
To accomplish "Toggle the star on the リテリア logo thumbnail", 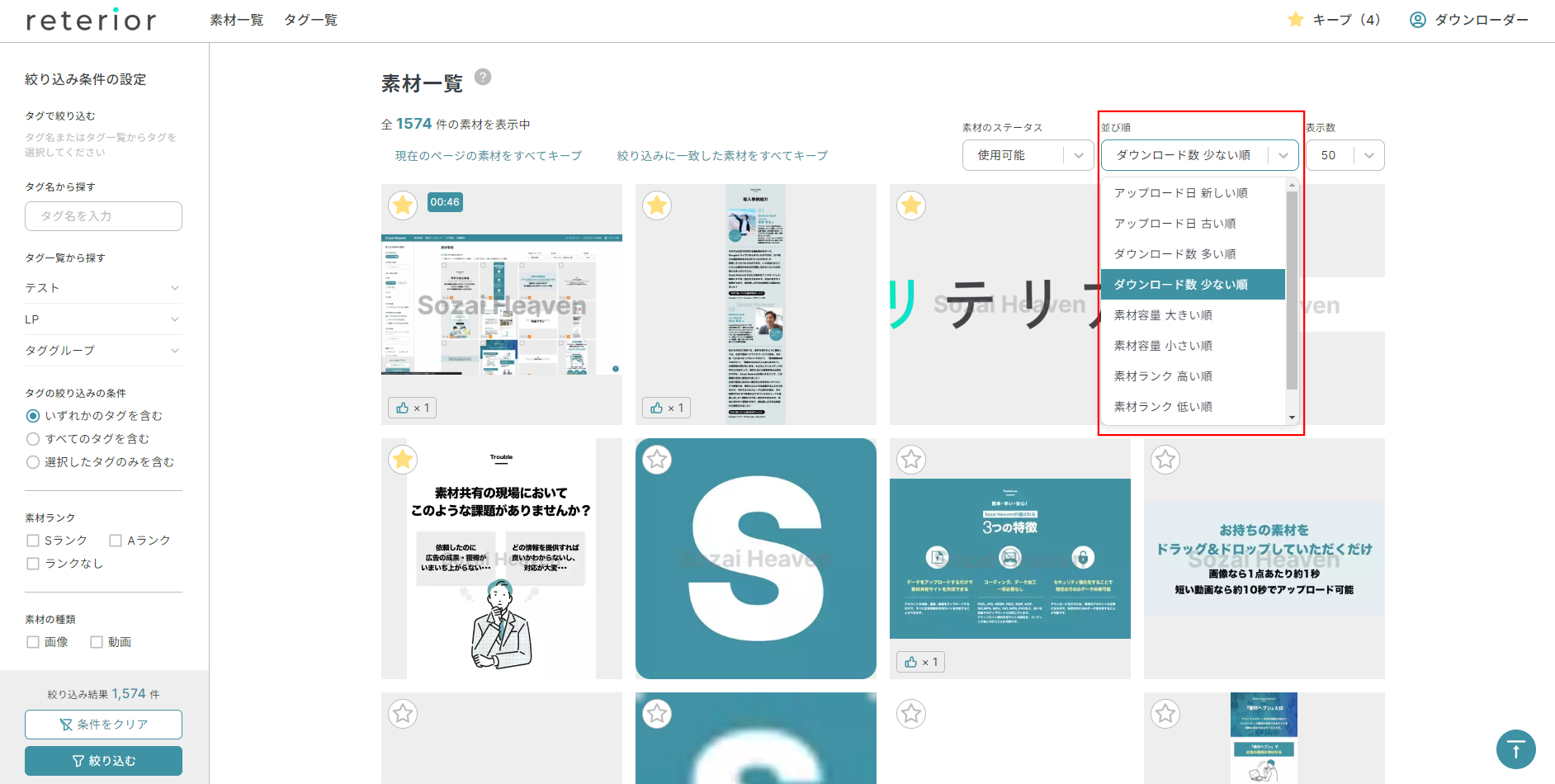I will click(x=911, y=205).
